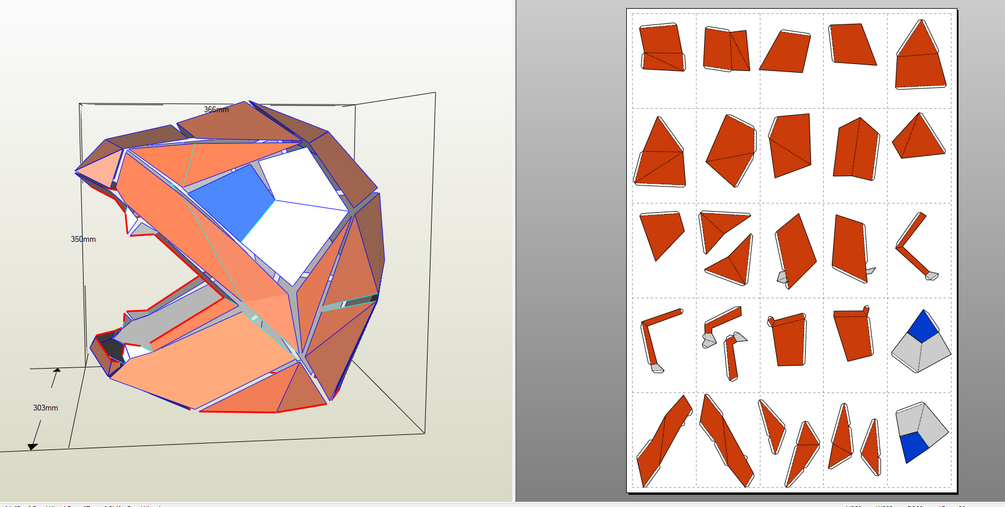
Task: Click the small triangle part ending the second row
Action: 918,135
